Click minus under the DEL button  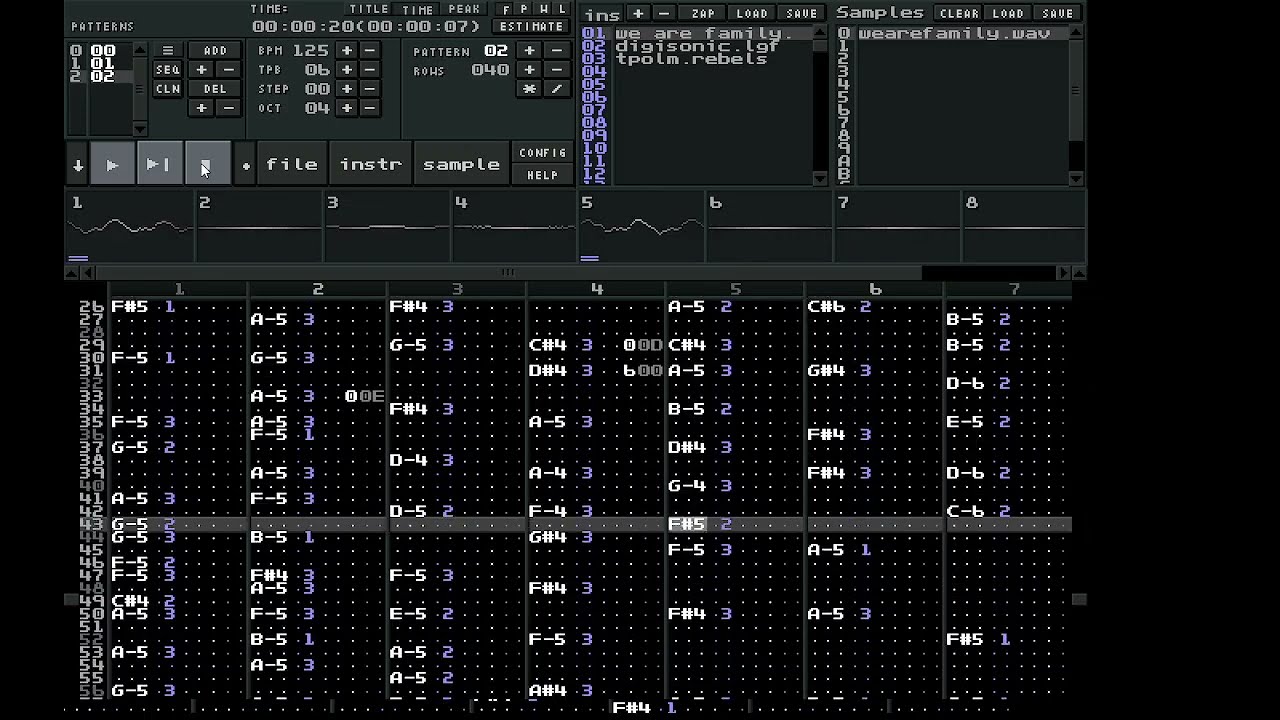[x=228, y=108]
